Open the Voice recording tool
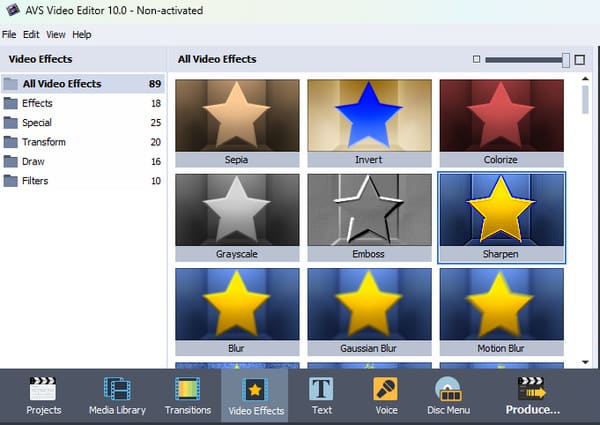The image size is (600, 425). coord(385,395)
